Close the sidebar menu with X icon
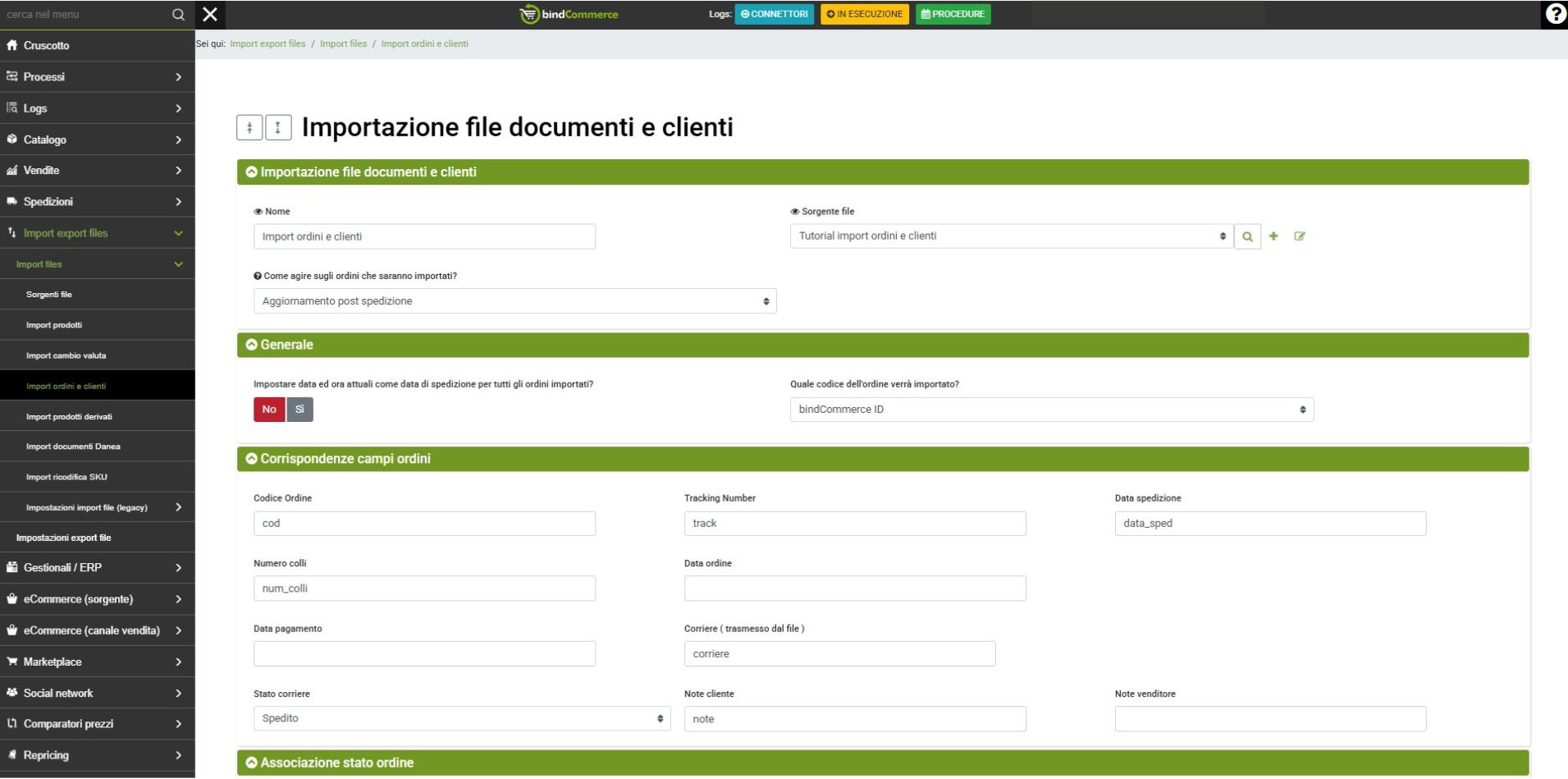 click(210, 14)
